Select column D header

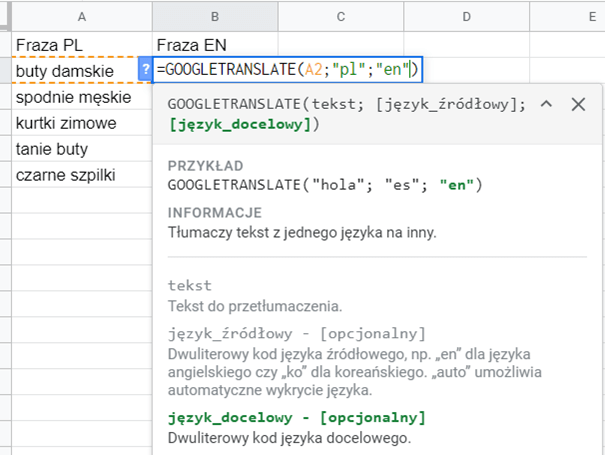coord(467,16)
